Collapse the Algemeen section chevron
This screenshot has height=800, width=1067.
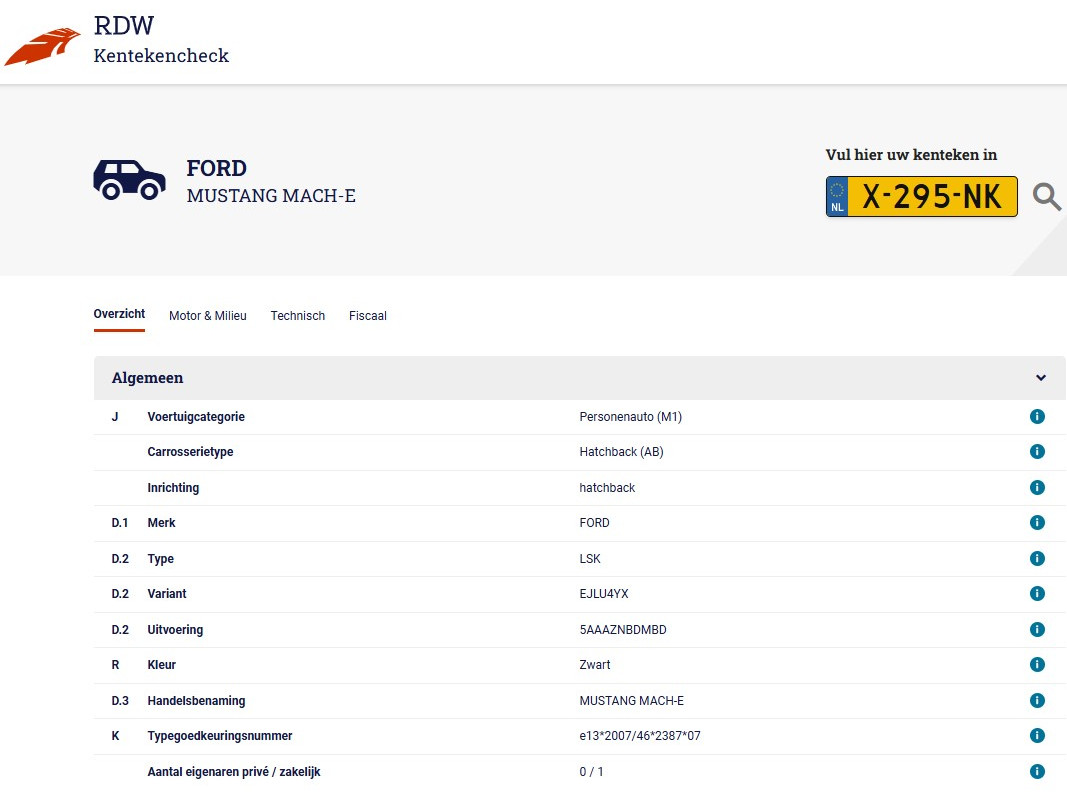pos(1040,378)
